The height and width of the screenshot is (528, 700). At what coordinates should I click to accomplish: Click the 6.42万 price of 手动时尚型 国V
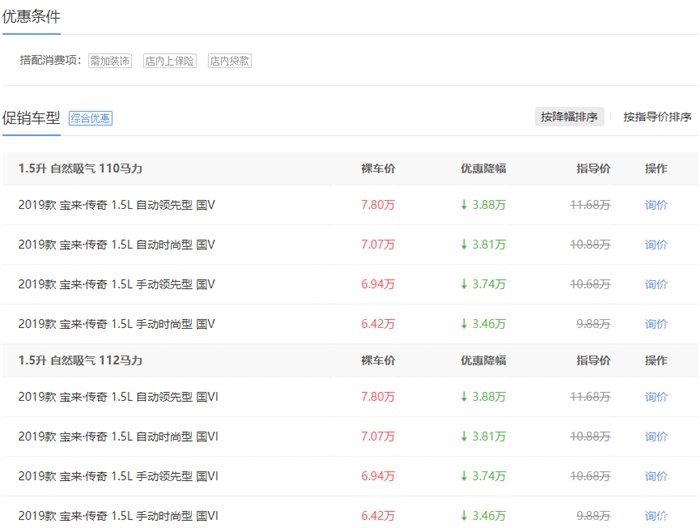378,324
